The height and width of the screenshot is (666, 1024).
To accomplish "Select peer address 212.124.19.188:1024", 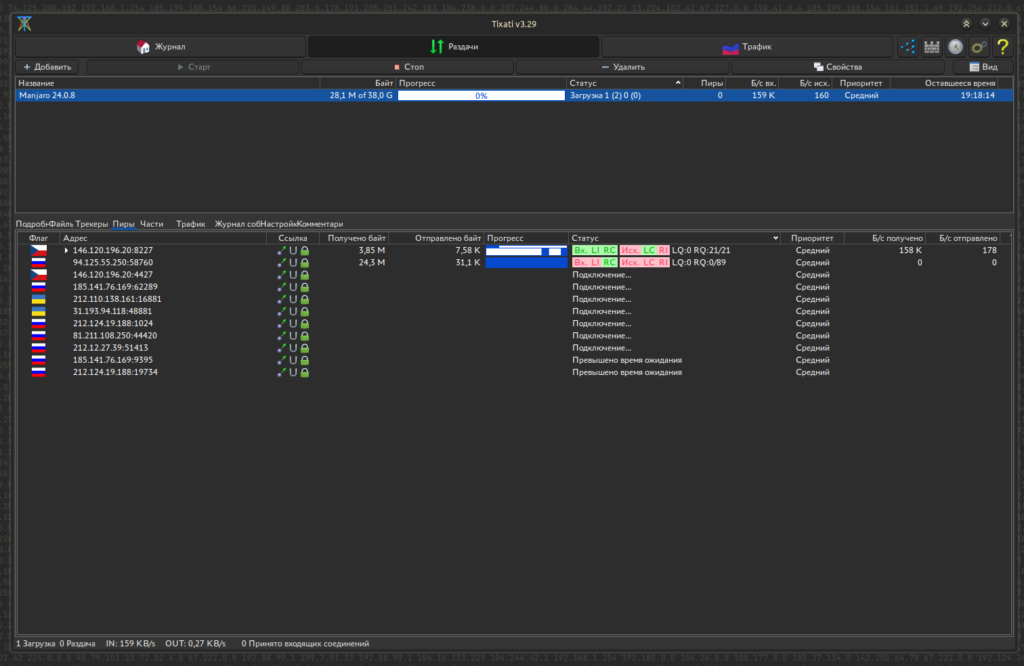I will (113, 323).
